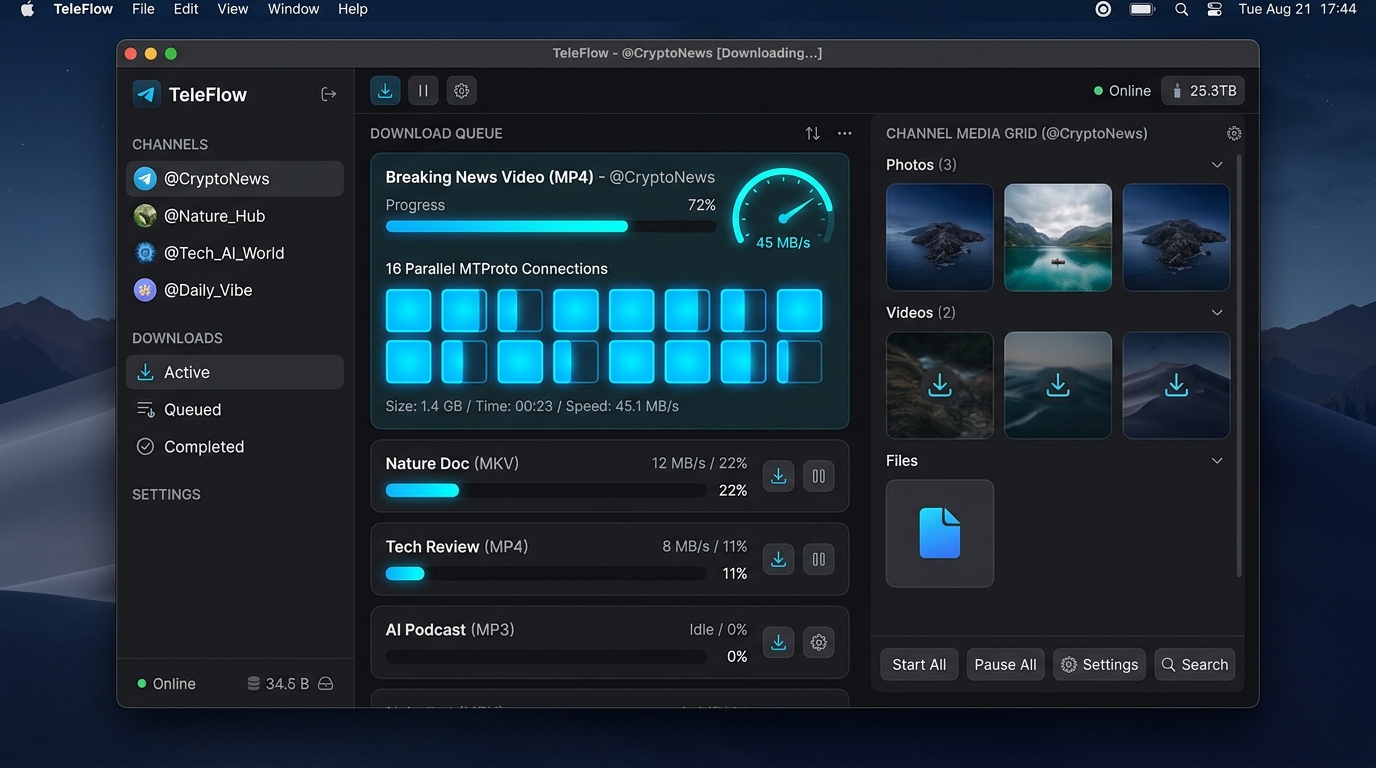Open the File menu
This screenshot has height=768, width=1376.
tap(143, 9)
